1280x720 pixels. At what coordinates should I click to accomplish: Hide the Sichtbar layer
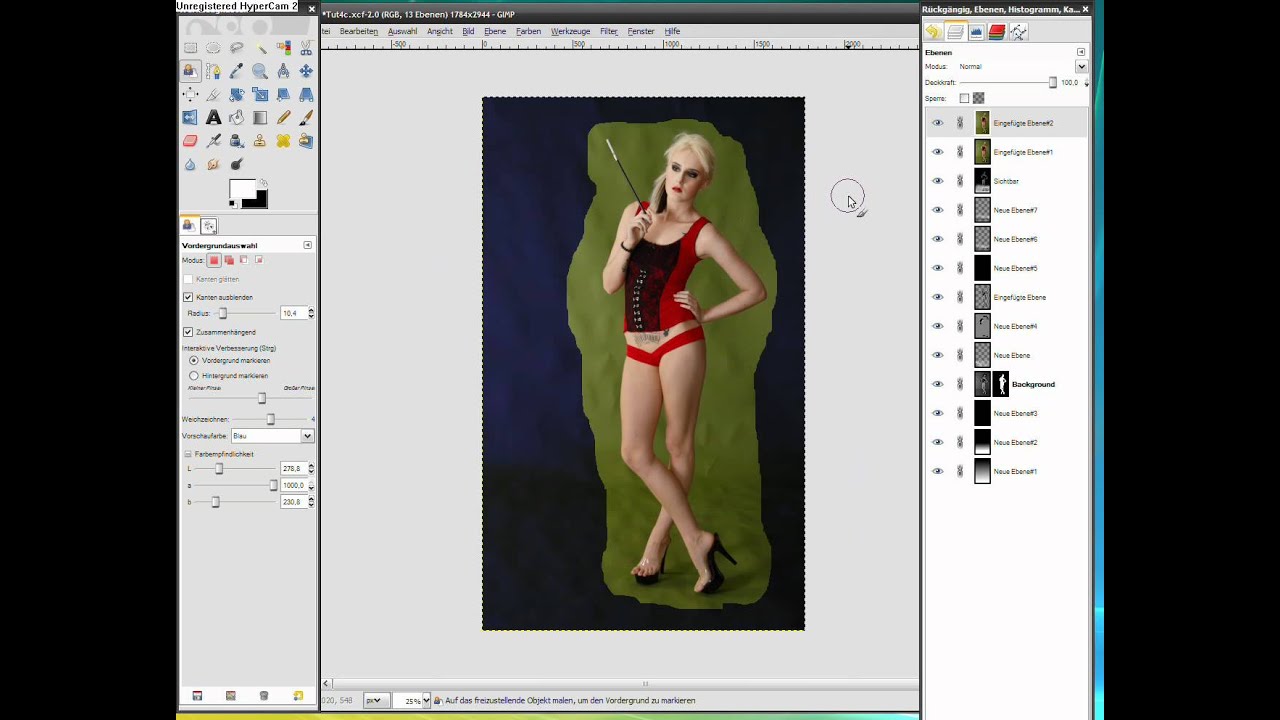[x=937, y=181]
